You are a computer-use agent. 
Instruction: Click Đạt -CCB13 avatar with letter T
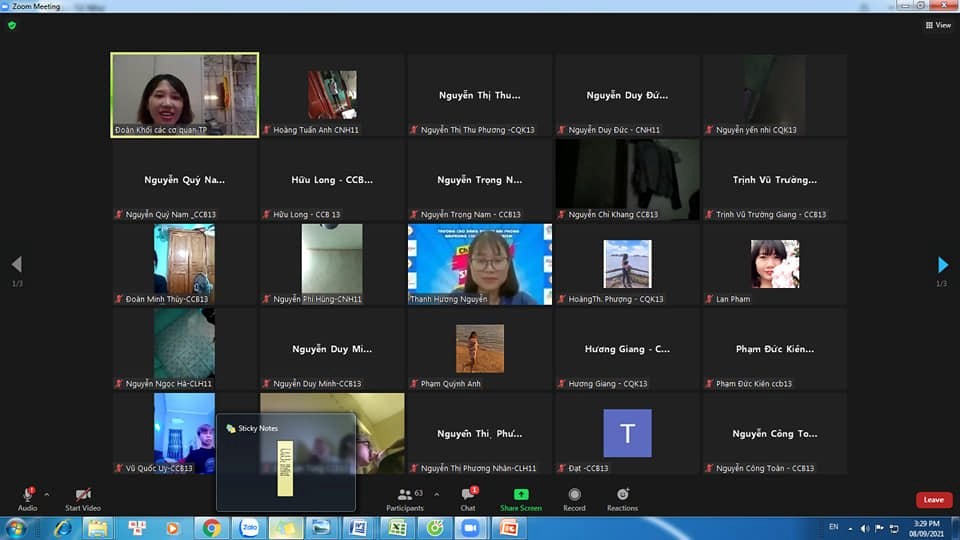click(x=627, y=433)
